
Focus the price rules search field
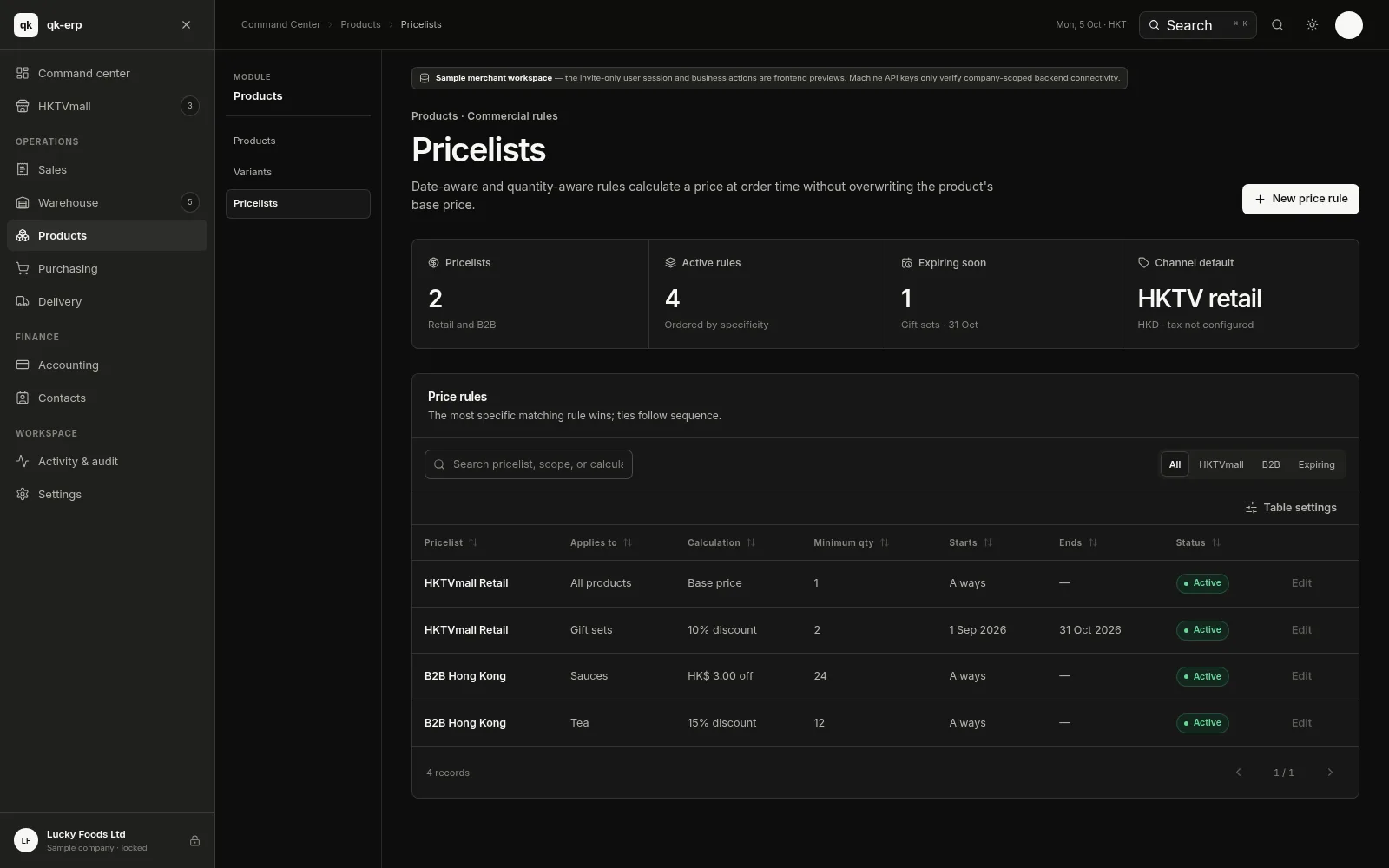(x=529, y=464)
